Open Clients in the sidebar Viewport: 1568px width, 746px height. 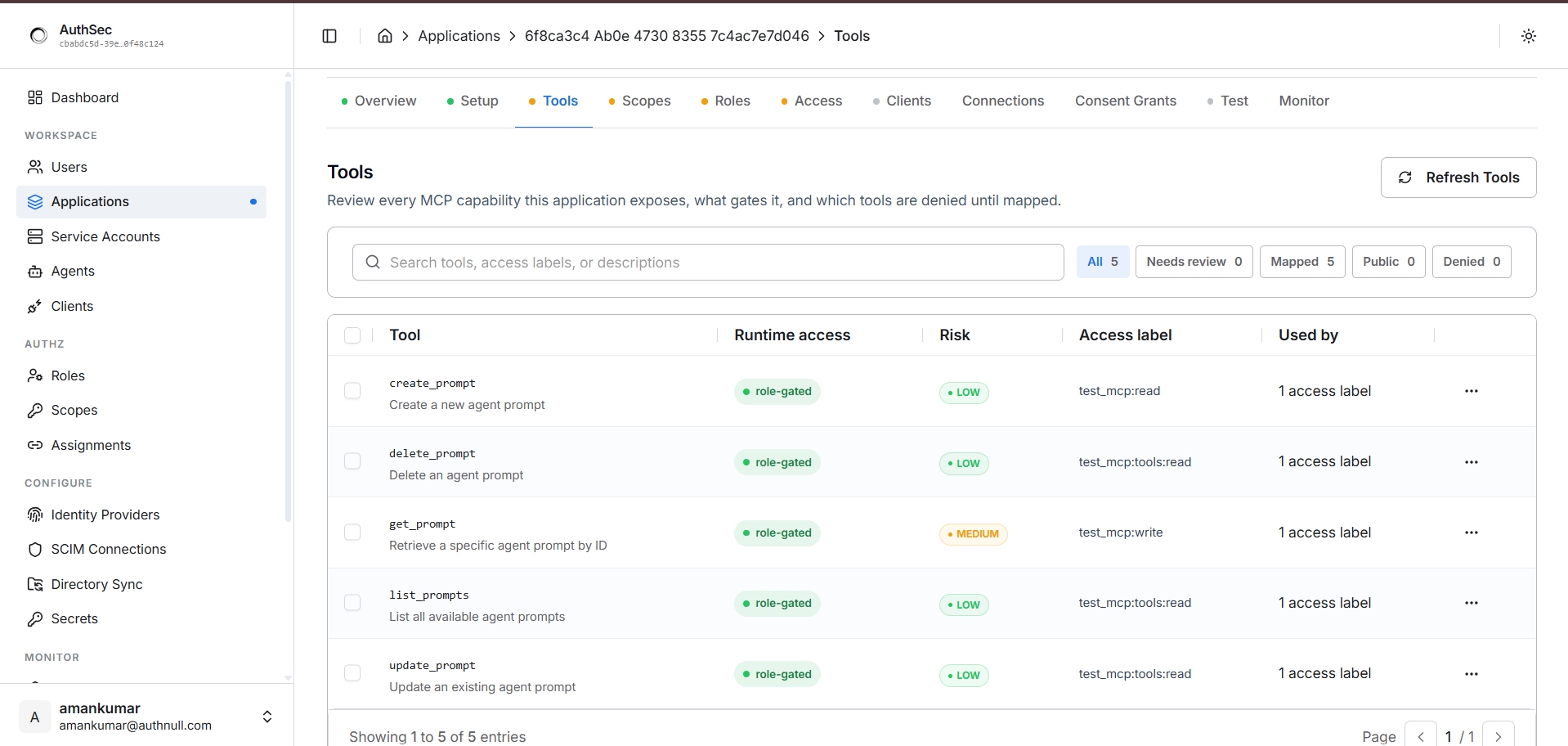(x=141, y=306)
